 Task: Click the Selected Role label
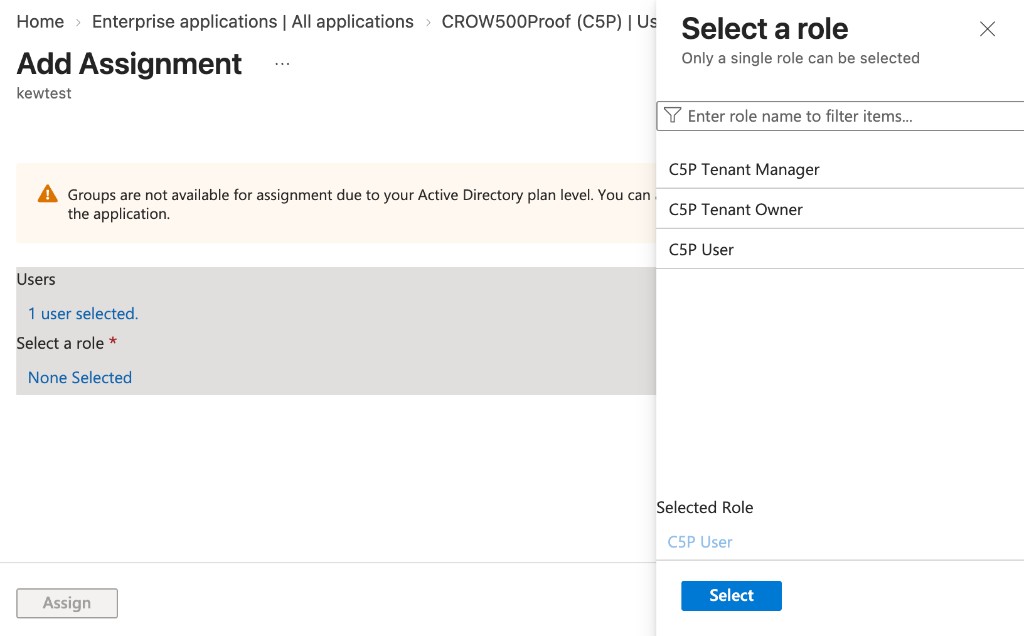pos(705,507)
